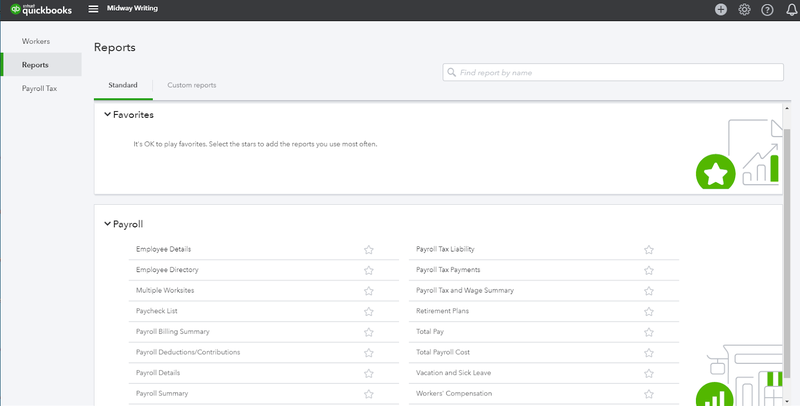Open the Total Pay report

(x=430, y=332)
